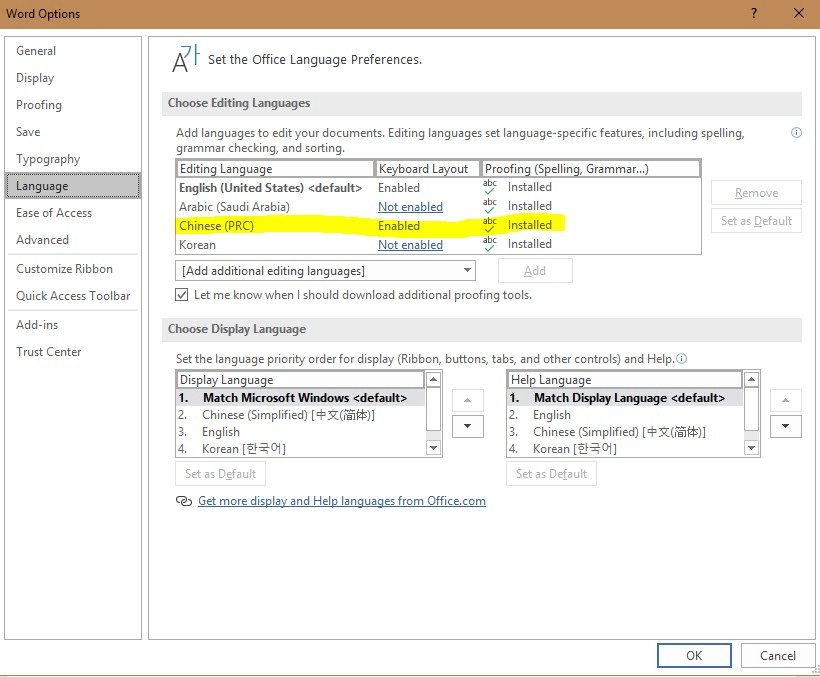
Task: Click the Remove editing language button
Action: [x=756, y=193]
